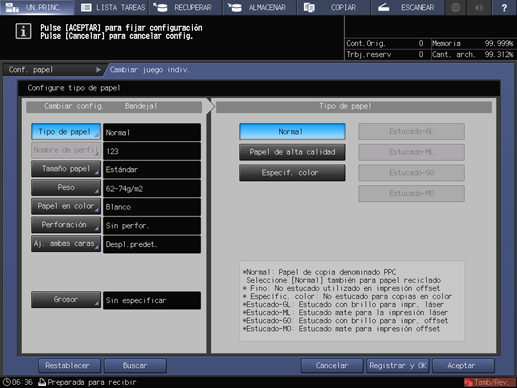
Task: Click the clock icon in status bar
Action: coord(7,382)
